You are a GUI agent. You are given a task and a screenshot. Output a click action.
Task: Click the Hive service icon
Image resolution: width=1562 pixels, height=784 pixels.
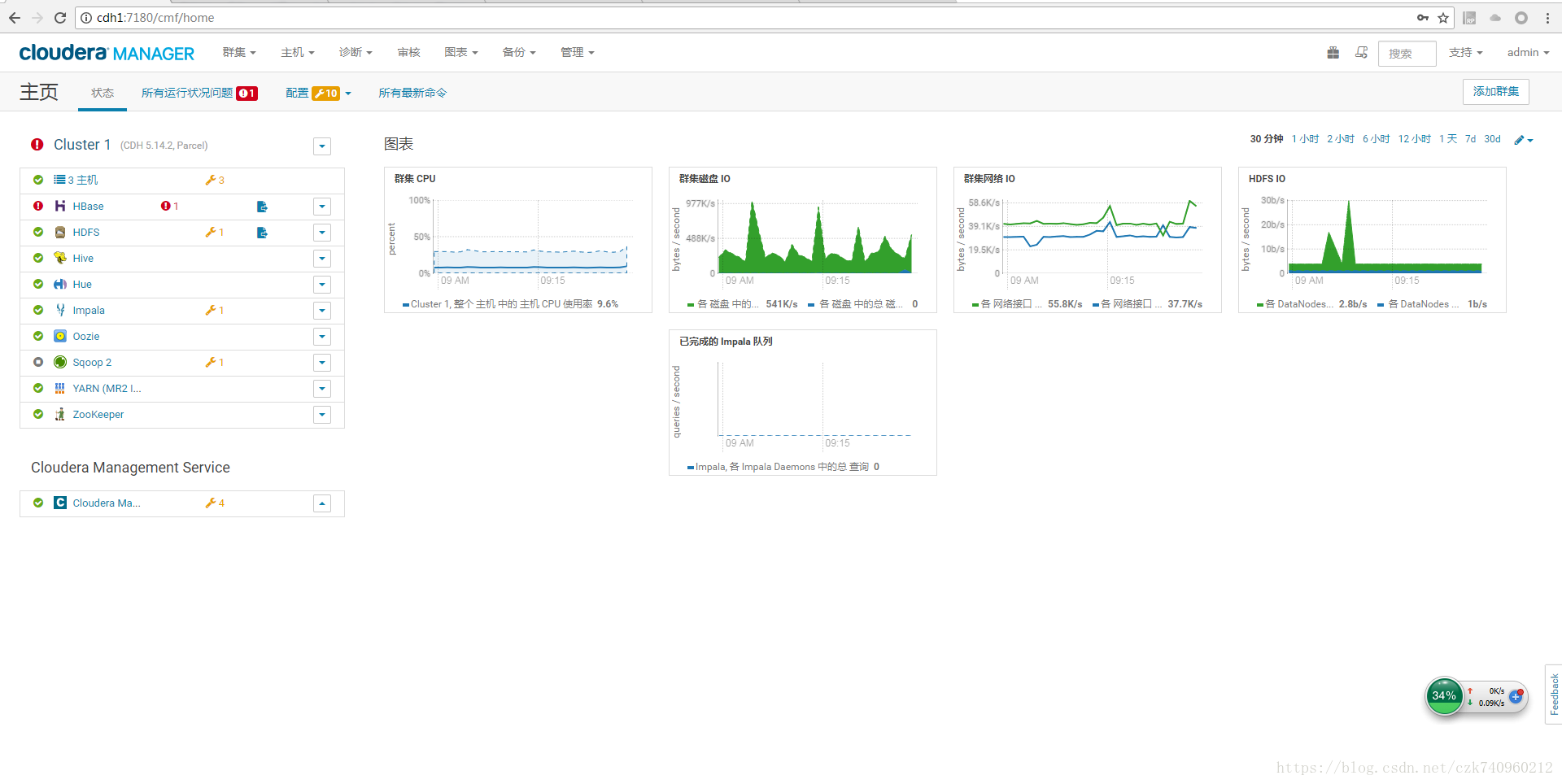pyautogui.click(x=60, y=258)
